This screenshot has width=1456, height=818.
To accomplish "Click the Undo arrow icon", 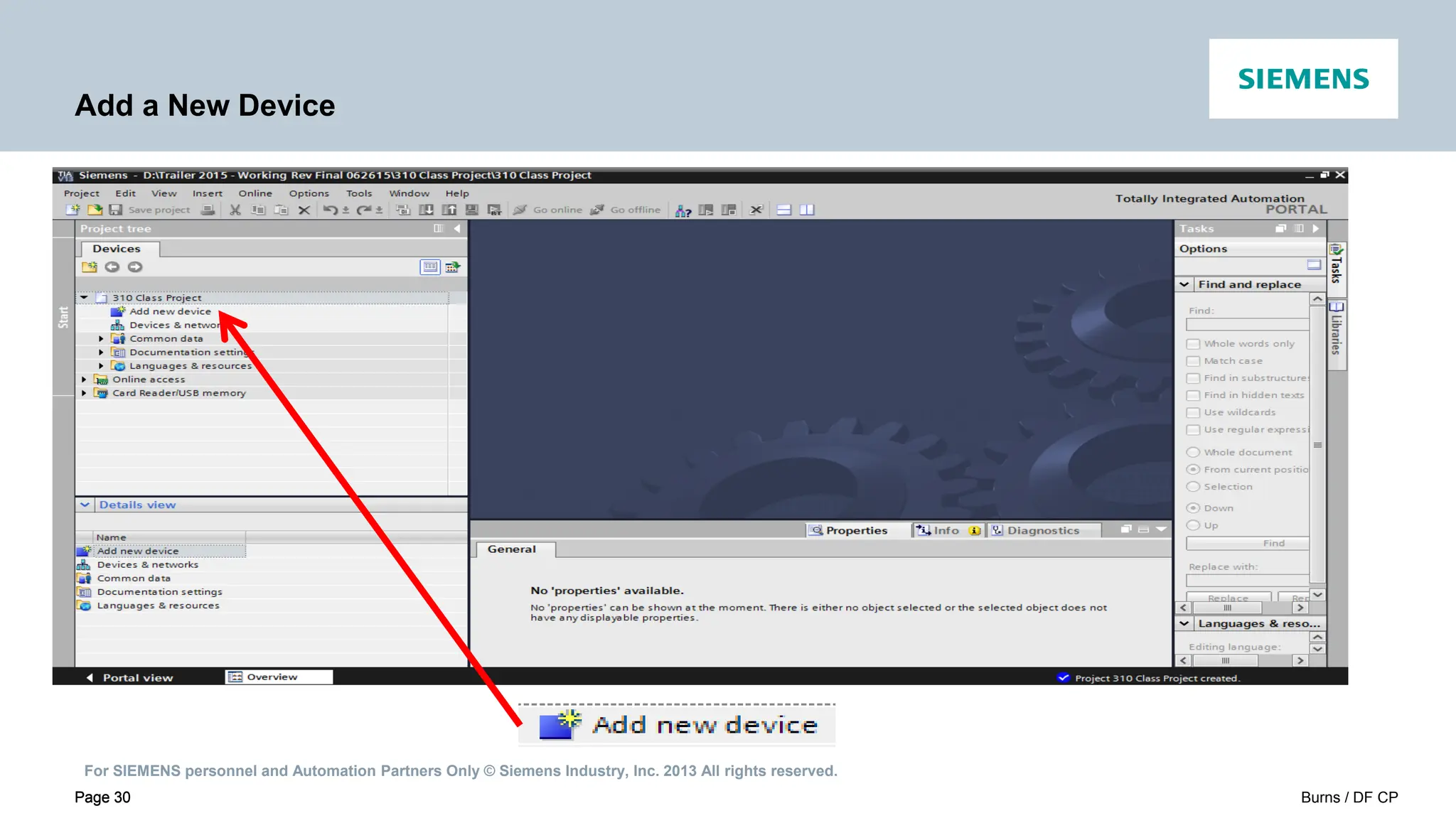I will point(329,210).
